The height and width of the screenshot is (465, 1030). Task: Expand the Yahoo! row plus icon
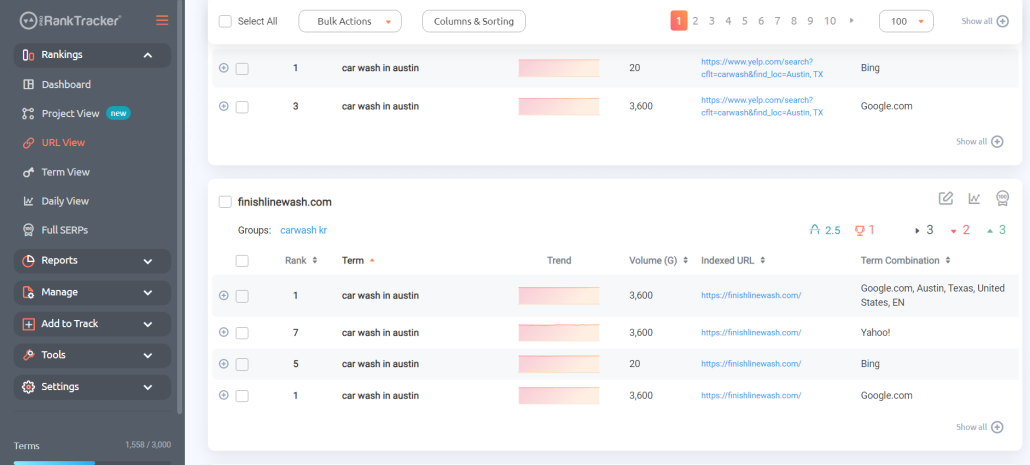pyautogui.click(x=223, y=332)
